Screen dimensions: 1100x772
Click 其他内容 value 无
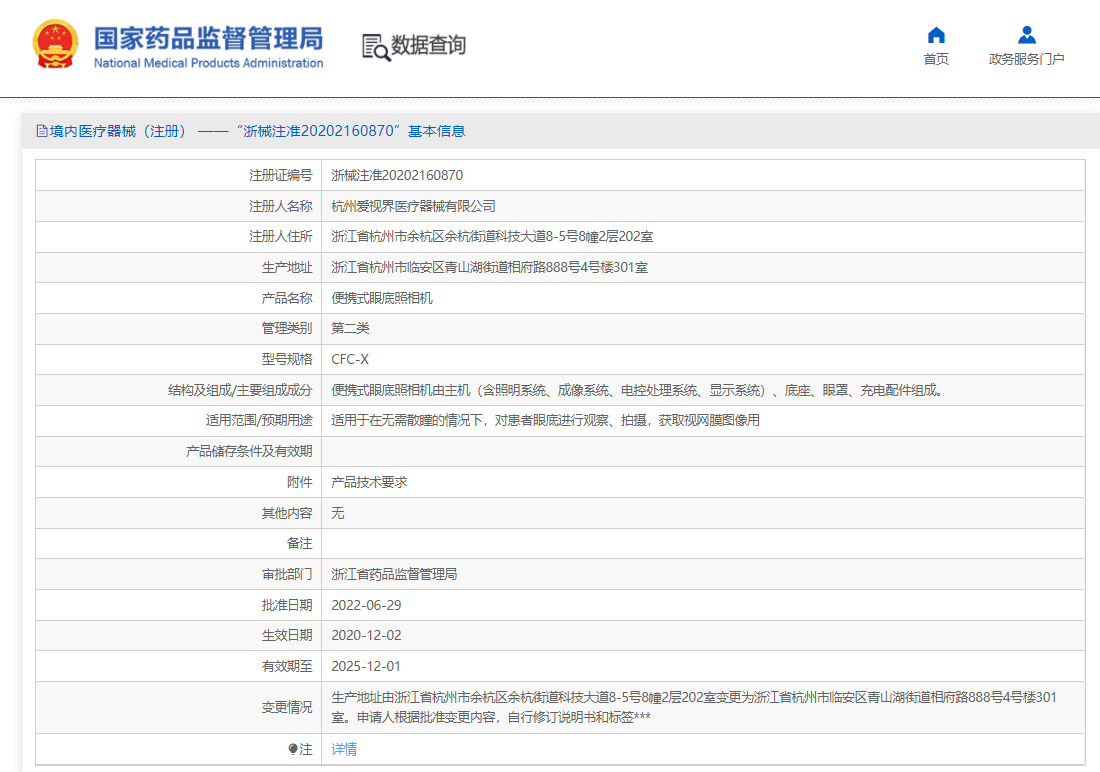[x=337, y=513]
